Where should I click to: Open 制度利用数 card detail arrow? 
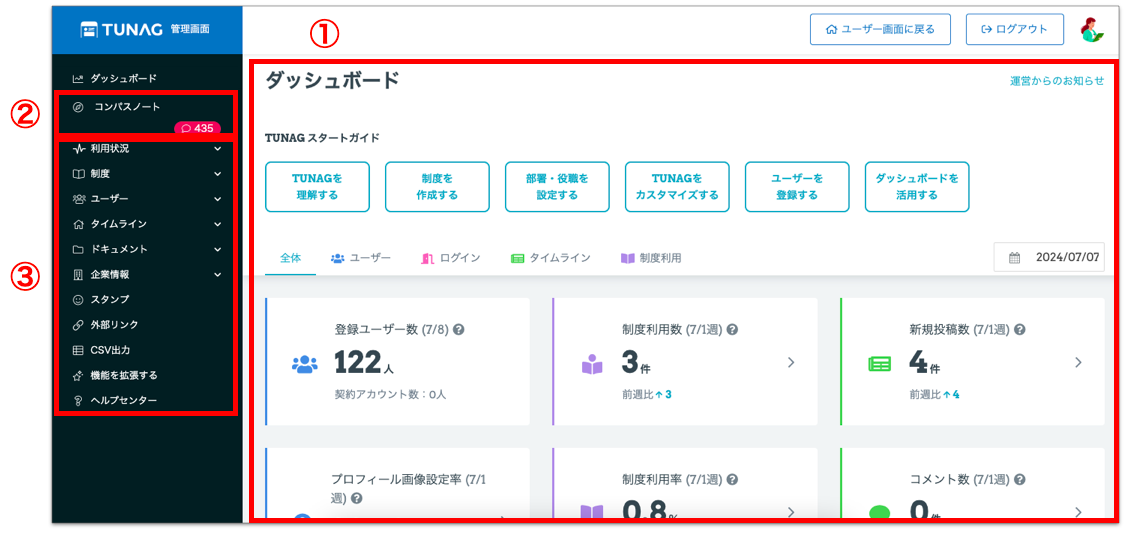[791, 362]
